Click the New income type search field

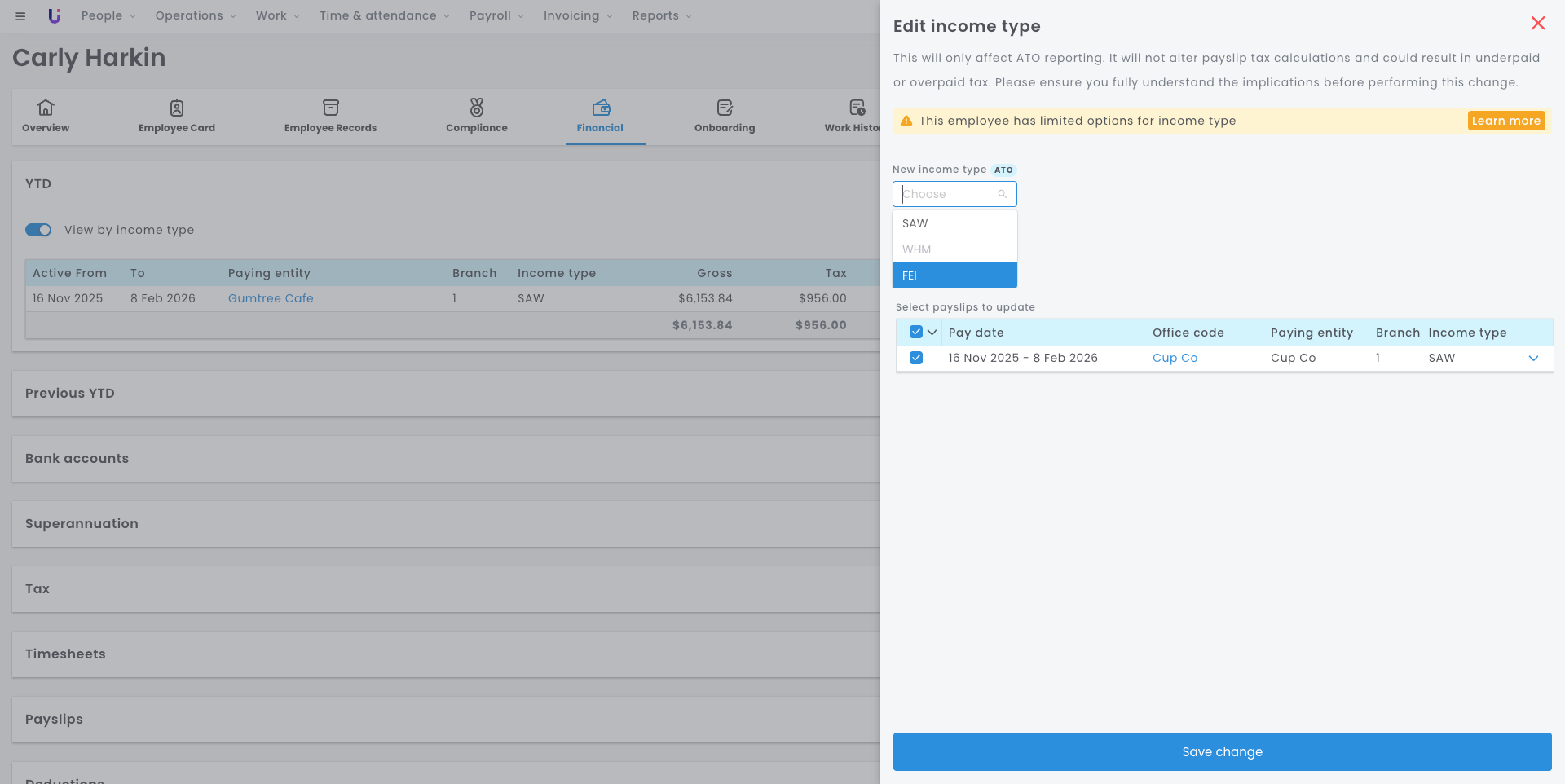click(954, 194)
